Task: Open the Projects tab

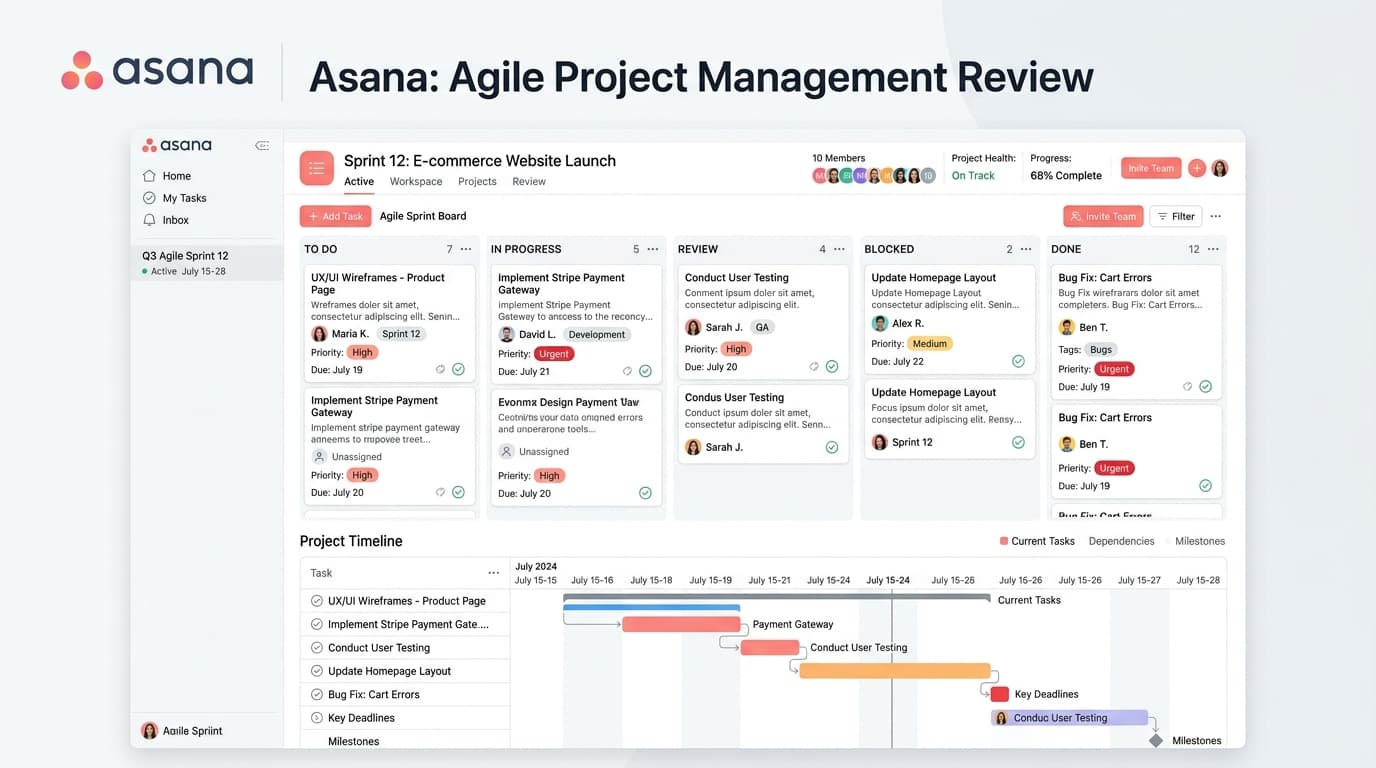Action: (477, 181)
